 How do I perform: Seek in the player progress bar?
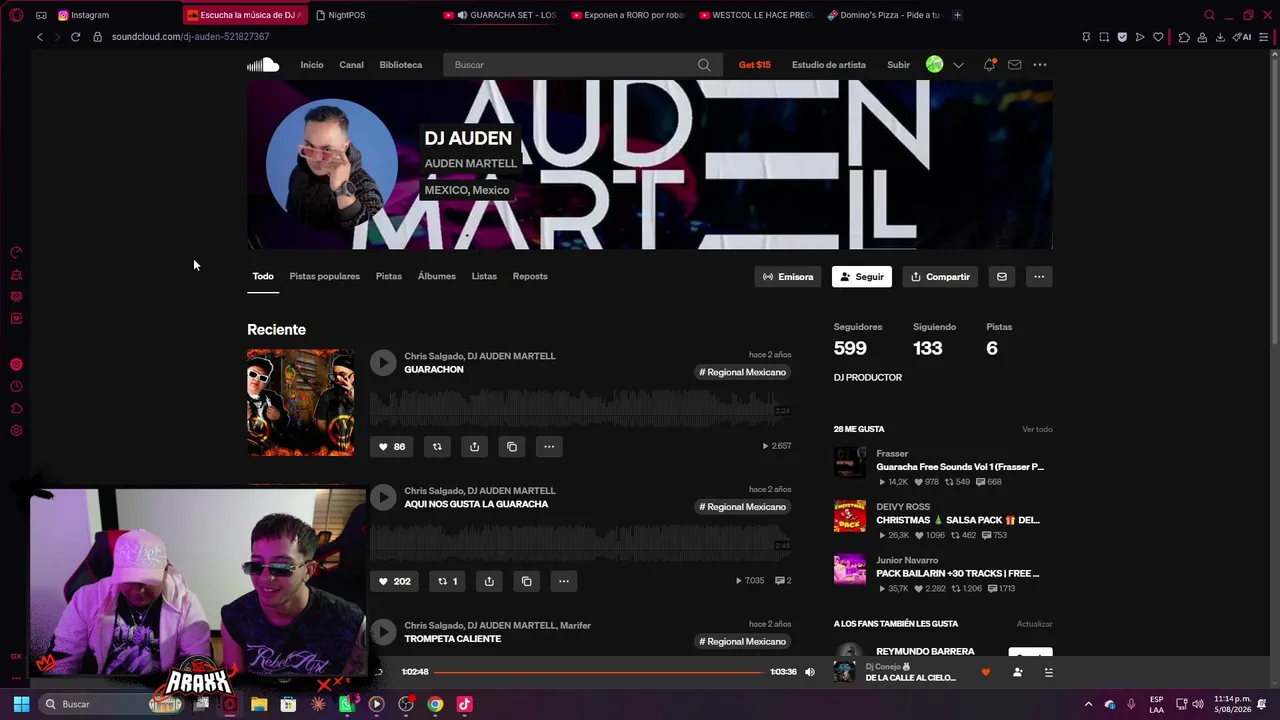598,672
